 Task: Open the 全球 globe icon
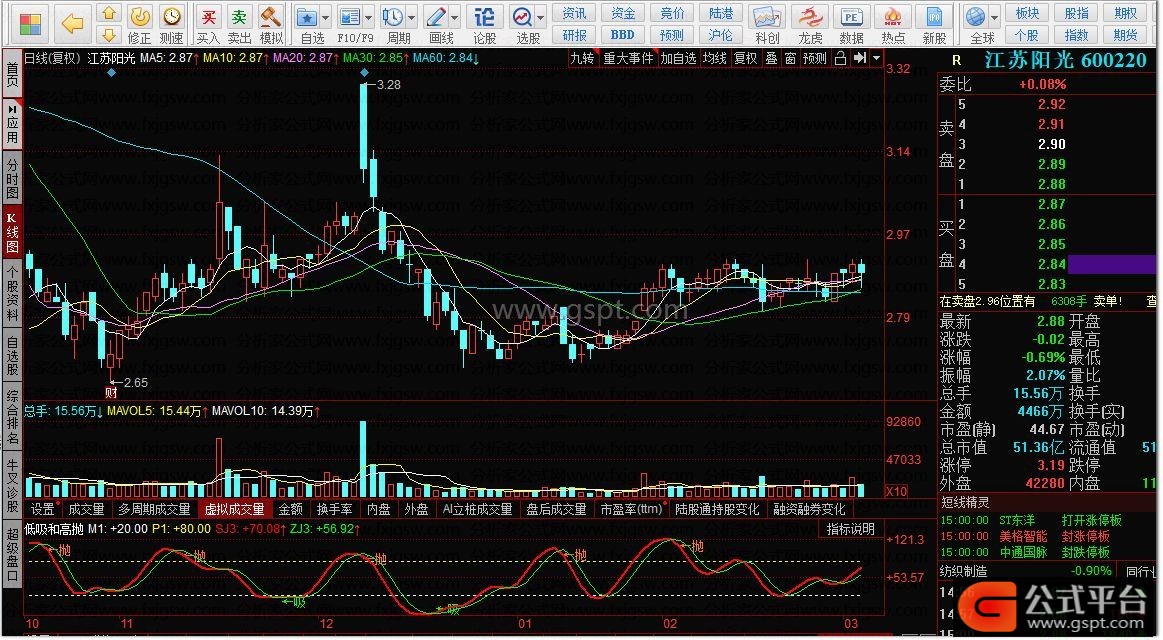tap(977, 16)
